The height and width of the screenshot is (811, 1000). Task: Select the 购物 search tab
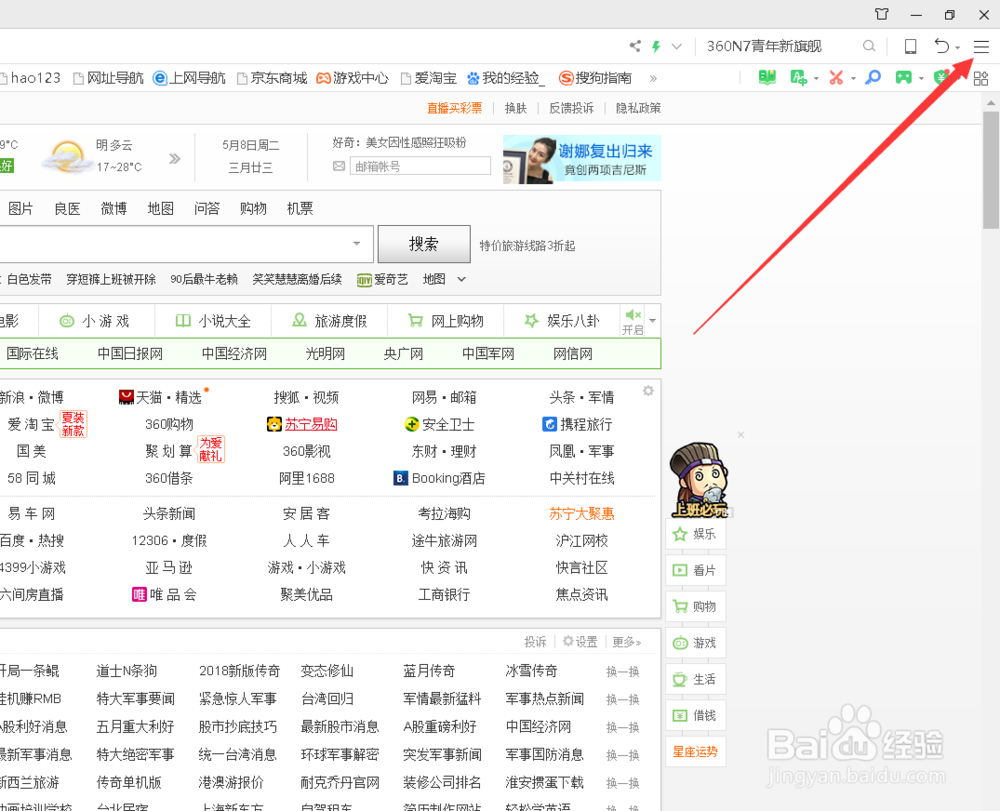click(x=253, y=209)
